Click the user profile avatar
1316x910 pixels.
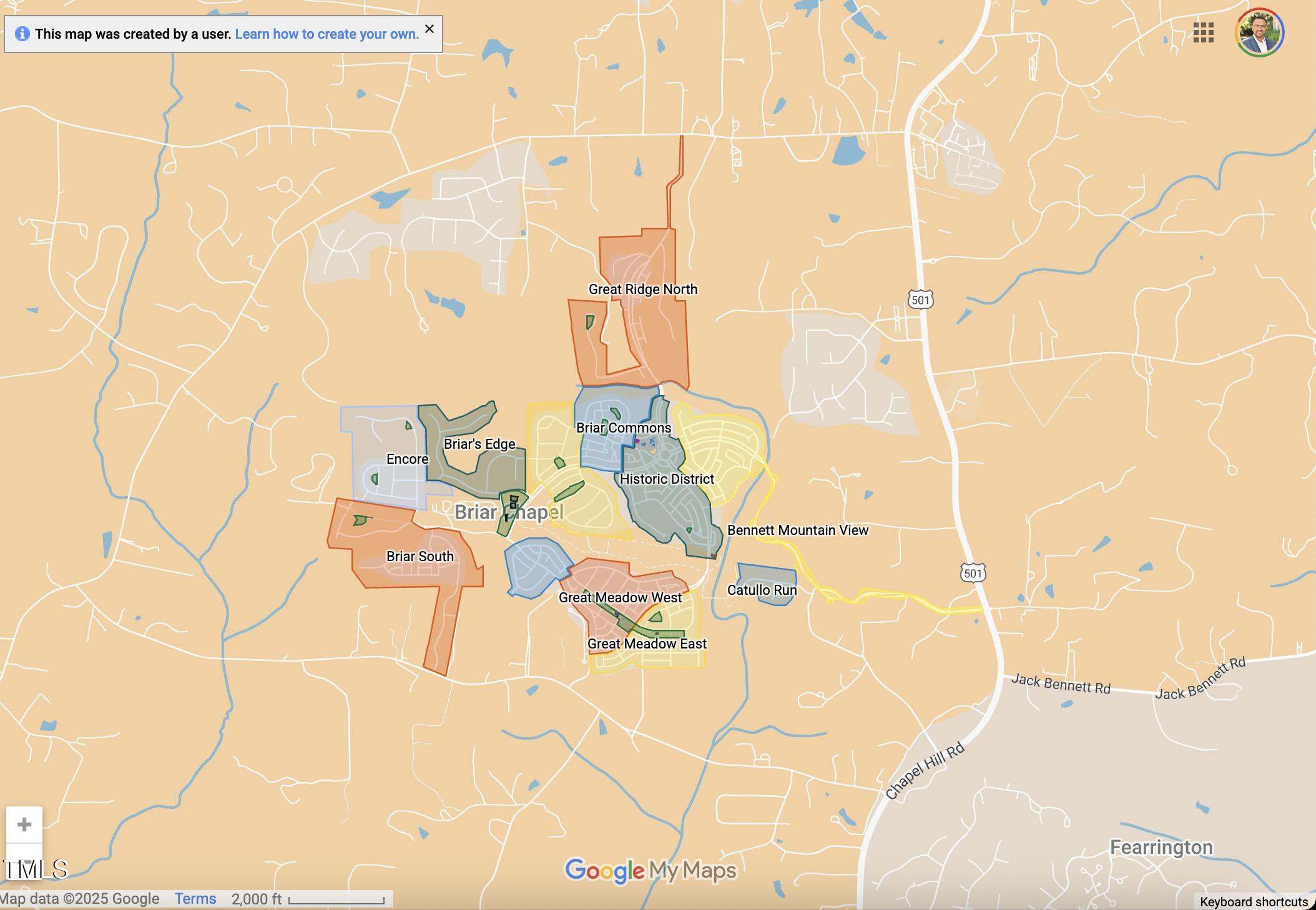point(1259,33)
